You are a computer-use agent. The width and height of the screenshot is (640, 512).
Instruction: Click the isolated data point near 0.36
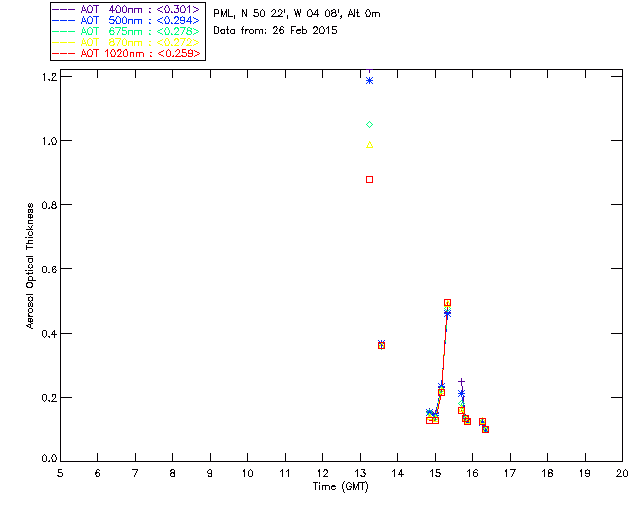[x=381, y=345]
